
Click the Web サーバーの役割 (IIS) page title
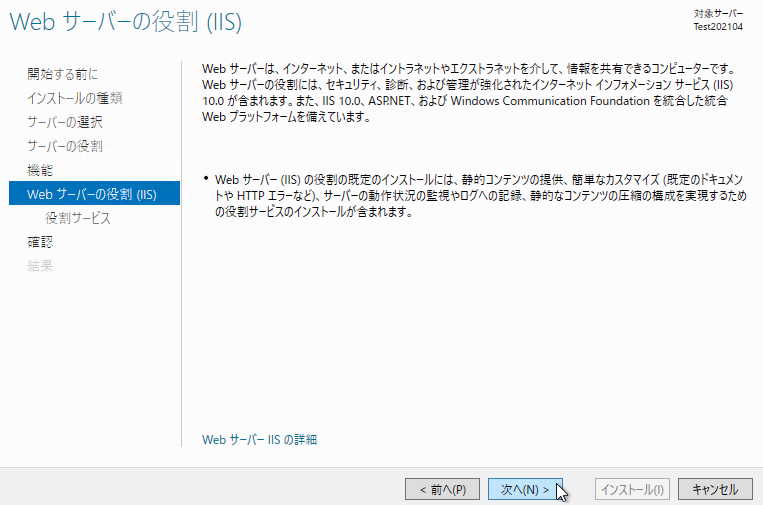(x=126, y=21)
